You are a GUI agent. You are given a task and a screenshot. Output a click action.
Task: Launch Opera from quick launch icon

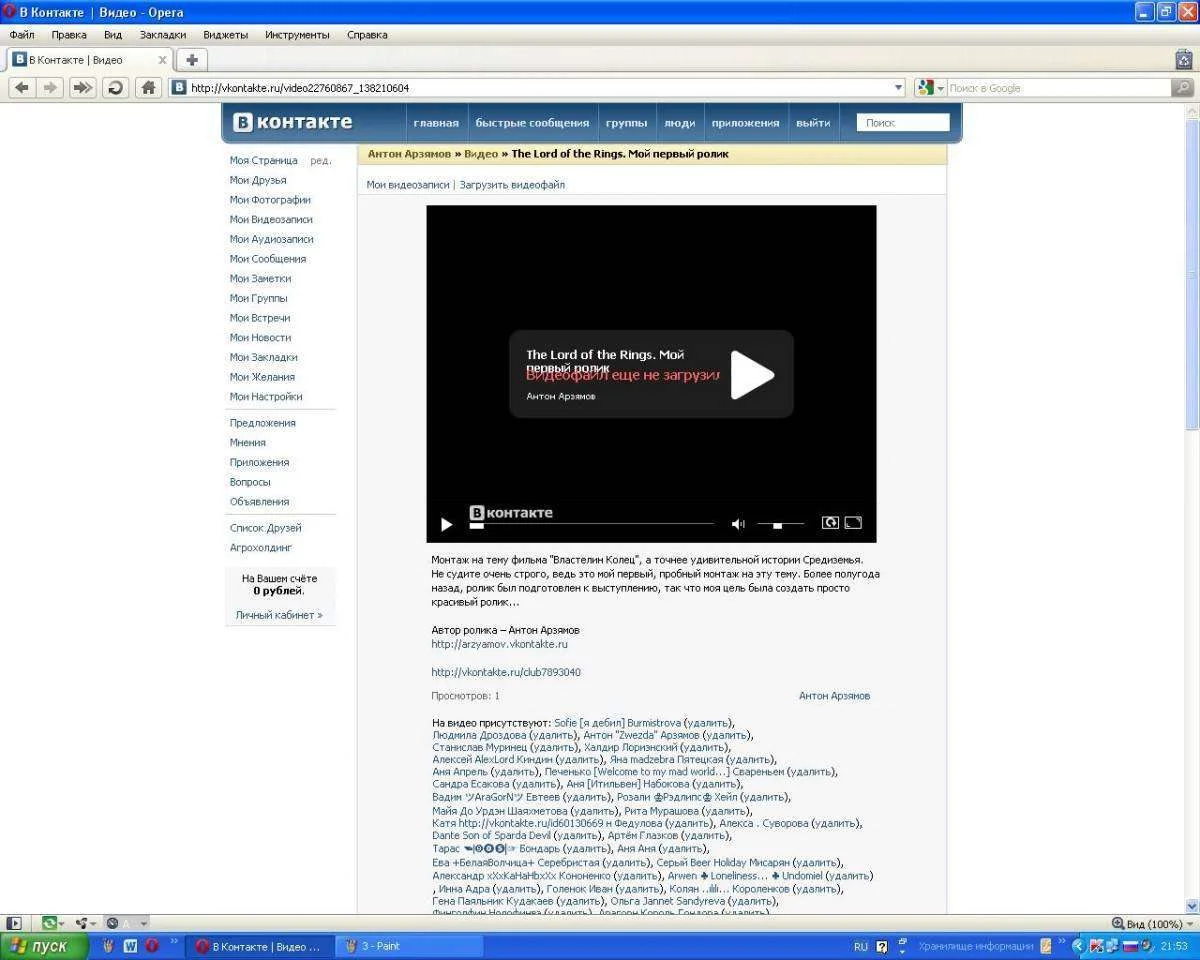tap(152, 946)
